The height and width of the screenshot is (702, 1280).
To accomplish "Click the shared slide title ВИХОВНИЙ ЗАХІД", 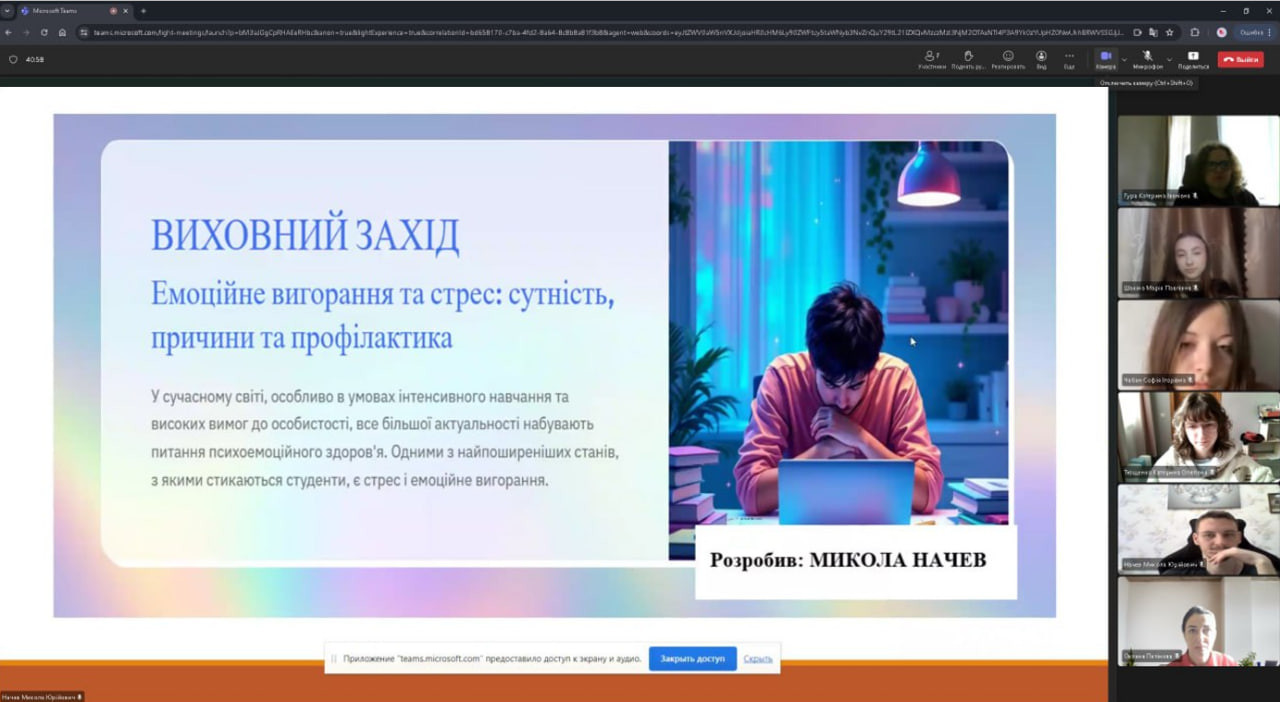I will coord(305,236).
